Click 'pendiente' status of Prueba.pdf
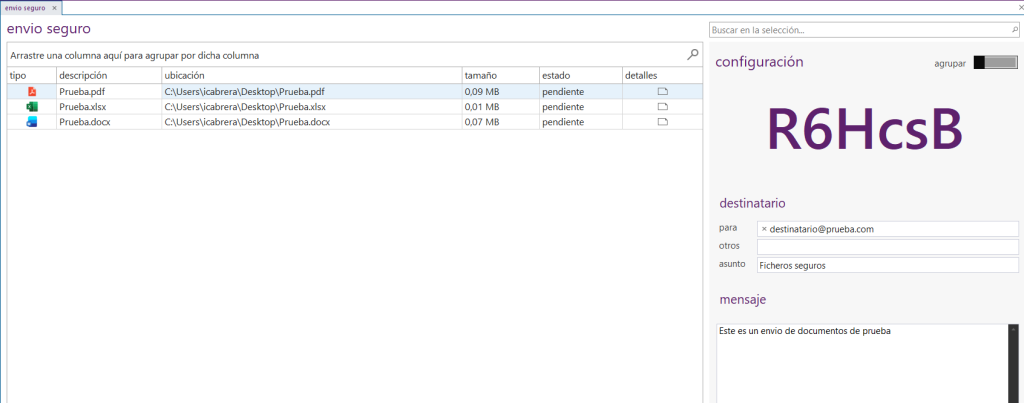 563,91
